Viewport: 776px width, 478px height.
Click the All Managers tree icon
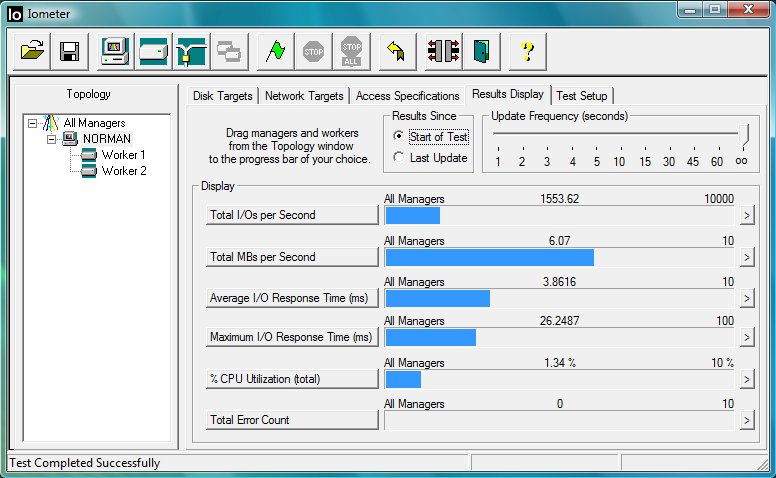coord(51,123)
